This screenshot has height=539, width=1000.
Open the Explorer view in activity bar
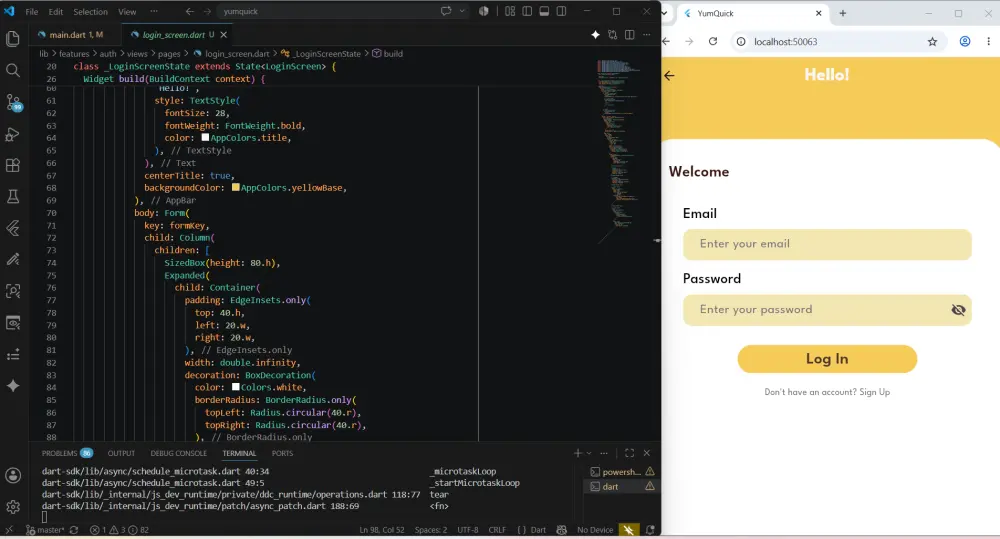coord(13,39)
